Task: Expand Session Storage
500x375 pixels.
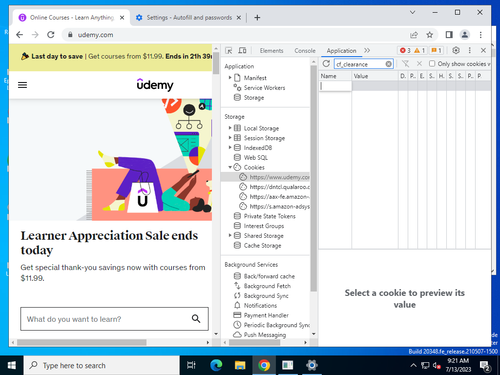Action: click(230, 138)
